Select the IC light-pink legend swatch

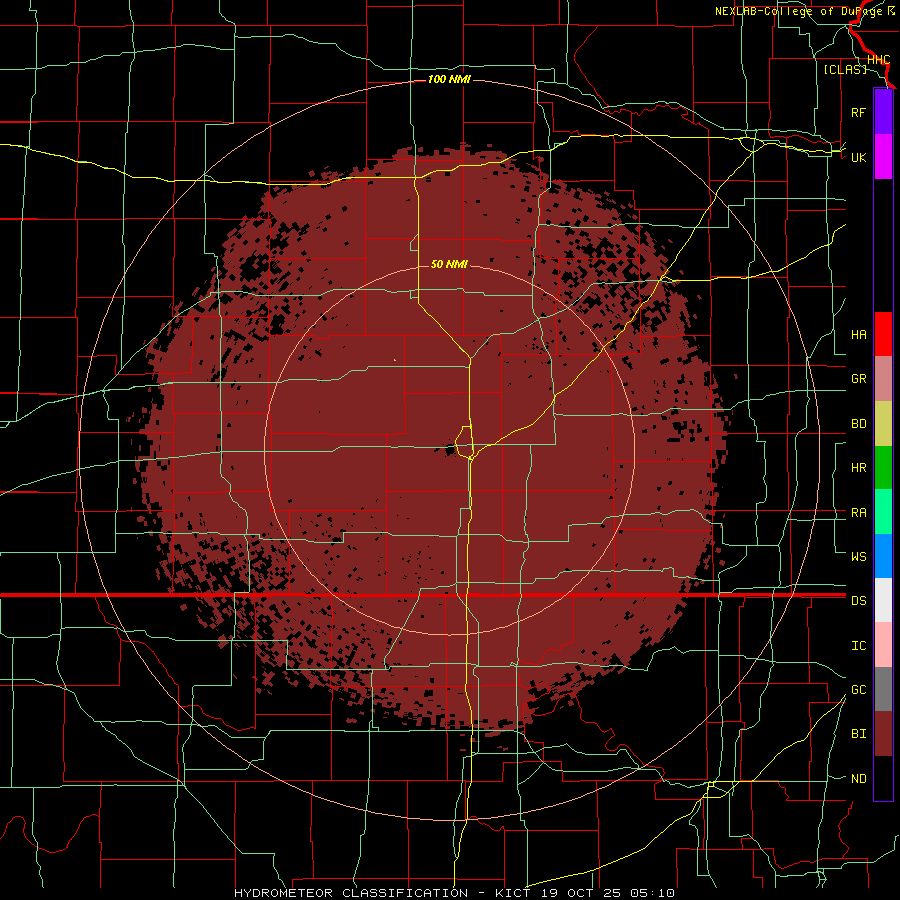[883, 645]
